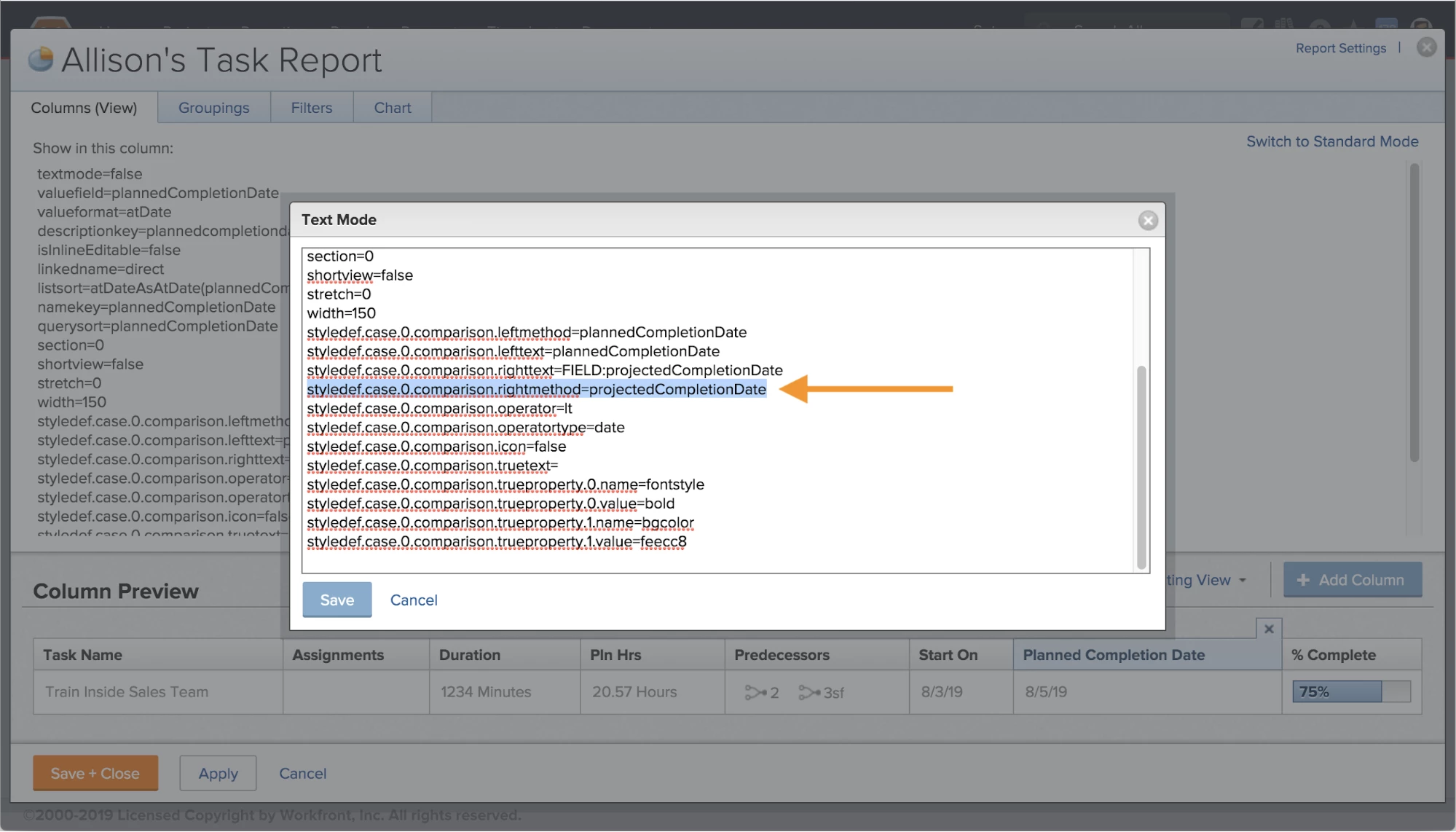This screenshot has height=832, width=1456.
Task: Switch to Standard Mode
Action: click(x=1331, y=141)
